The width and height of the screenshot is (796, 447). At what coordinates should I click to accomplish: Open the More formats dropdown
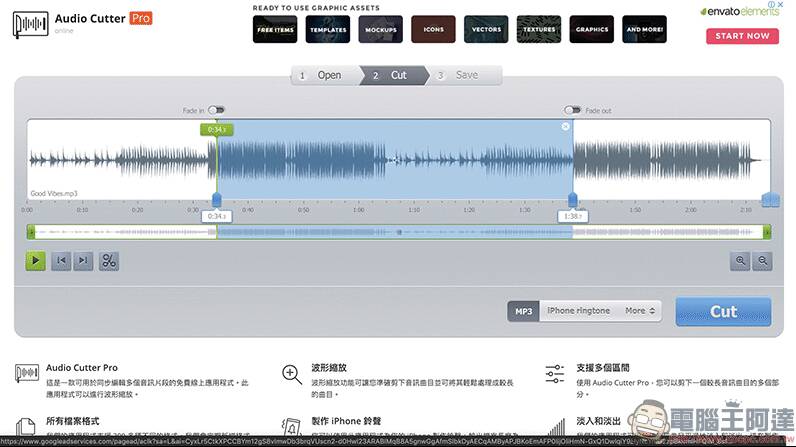pyautogui.click(x=640, y=311)
